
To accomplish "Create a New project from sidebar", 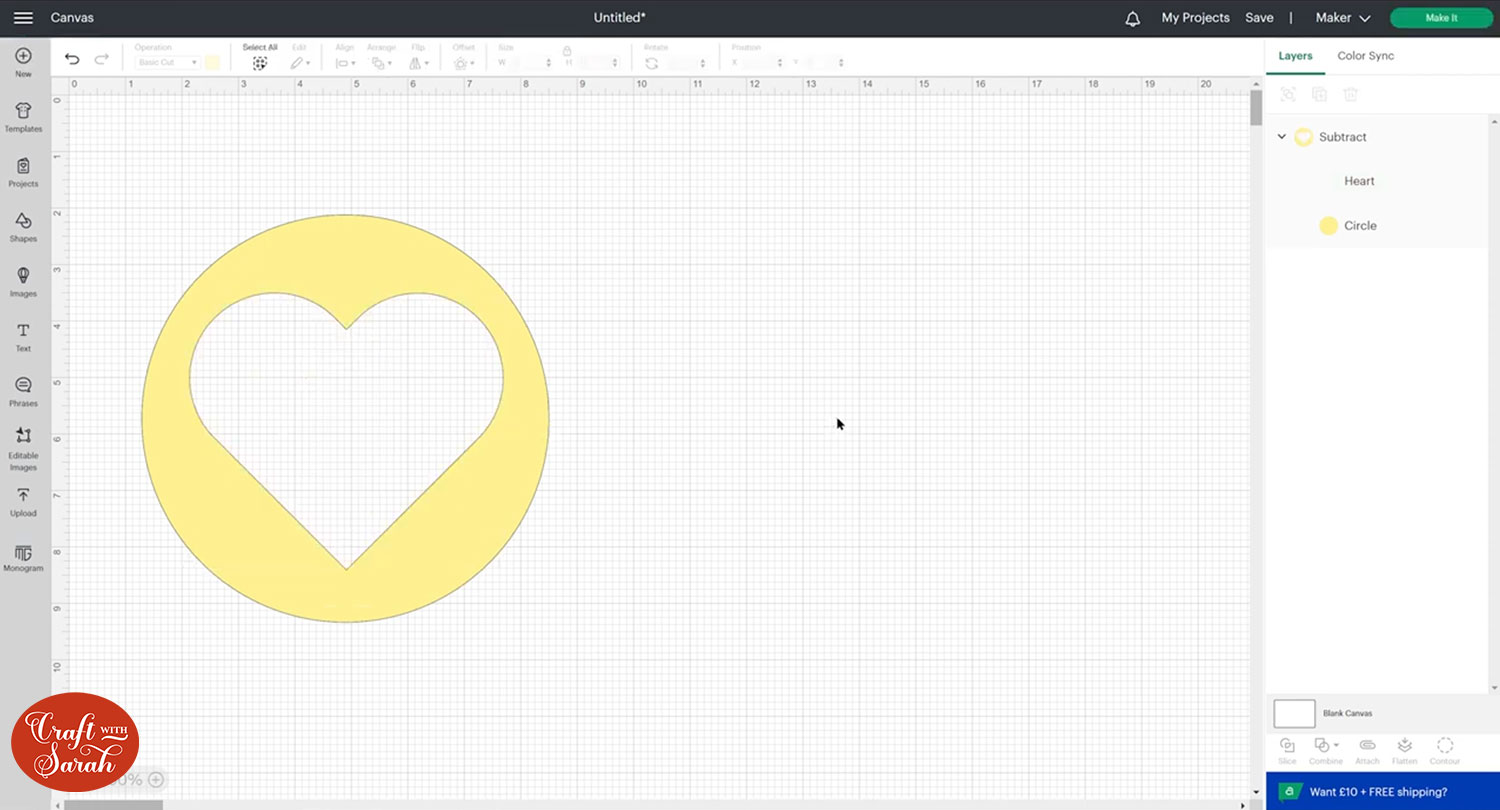I will [x=23, y=62].
